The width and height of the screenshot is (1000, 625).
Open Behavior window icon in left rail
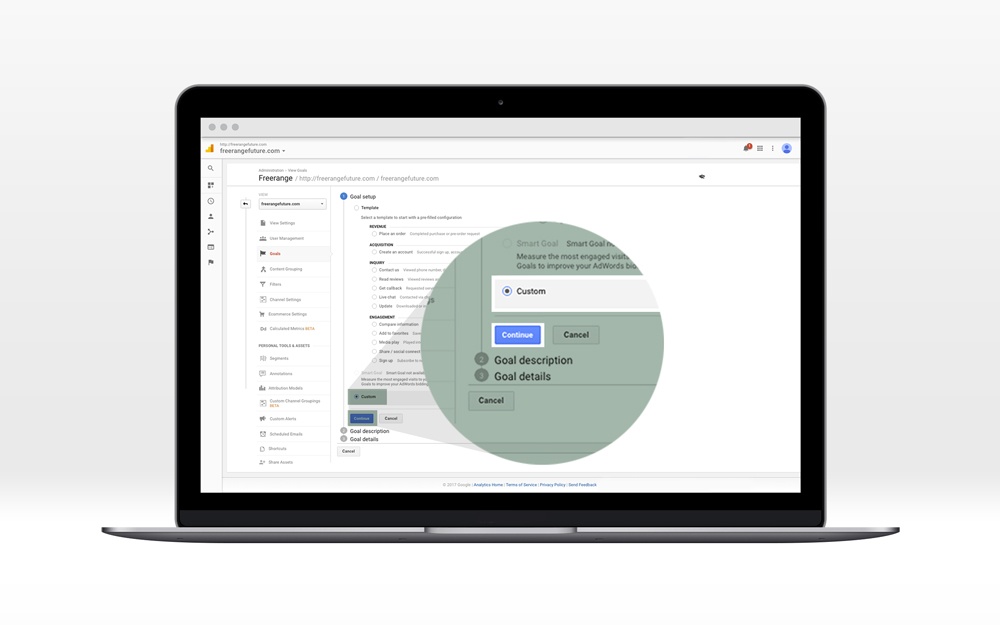(x=210, y=247)
